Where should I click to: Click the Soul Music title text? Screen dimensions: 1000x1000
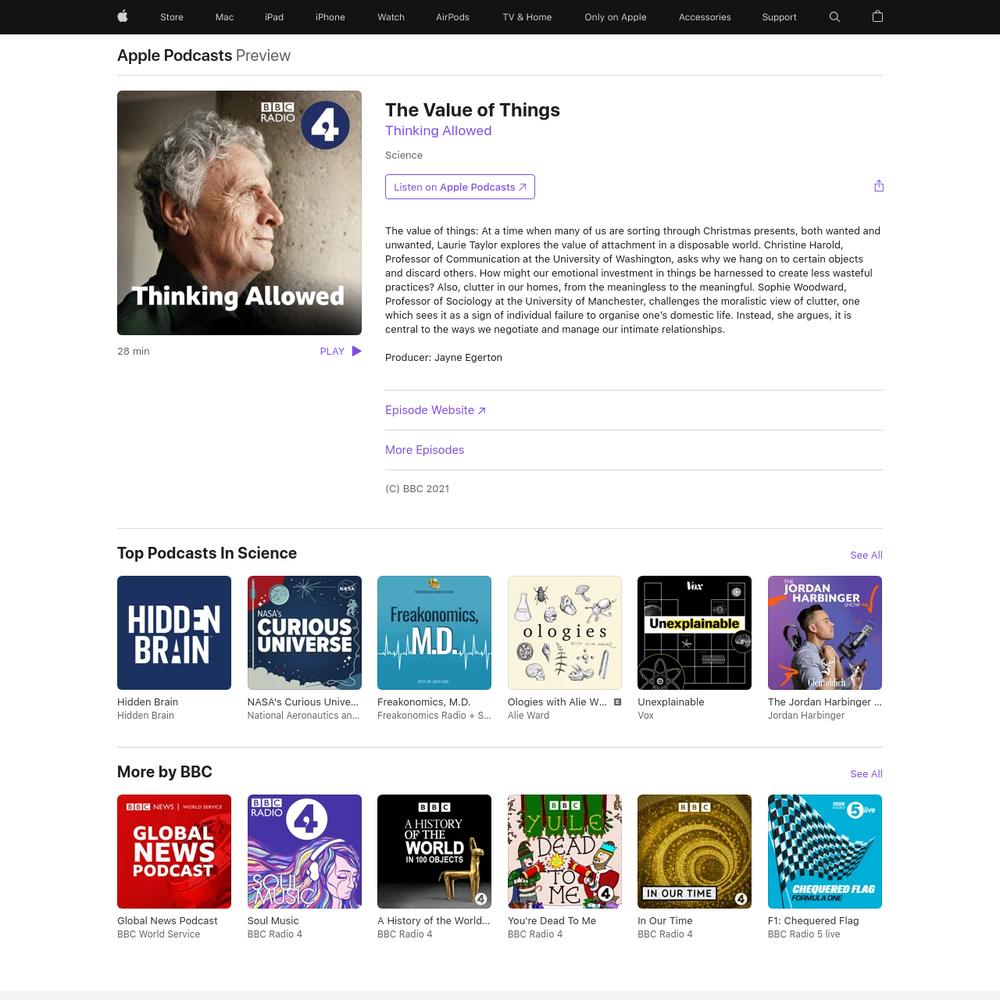click(273, 921)
